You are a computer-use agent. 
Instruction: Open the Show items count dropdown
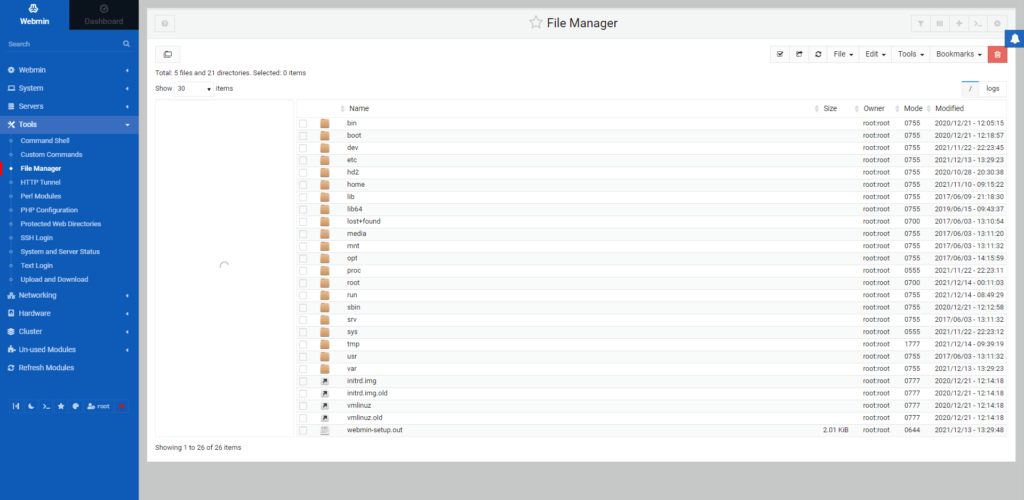[194, 89]
